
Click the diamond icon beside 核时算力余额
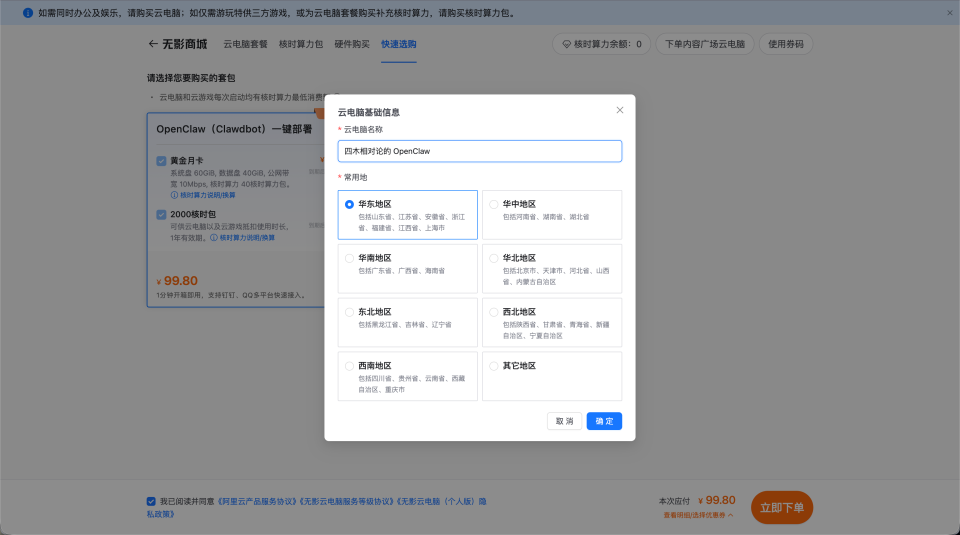click(566, 44)
